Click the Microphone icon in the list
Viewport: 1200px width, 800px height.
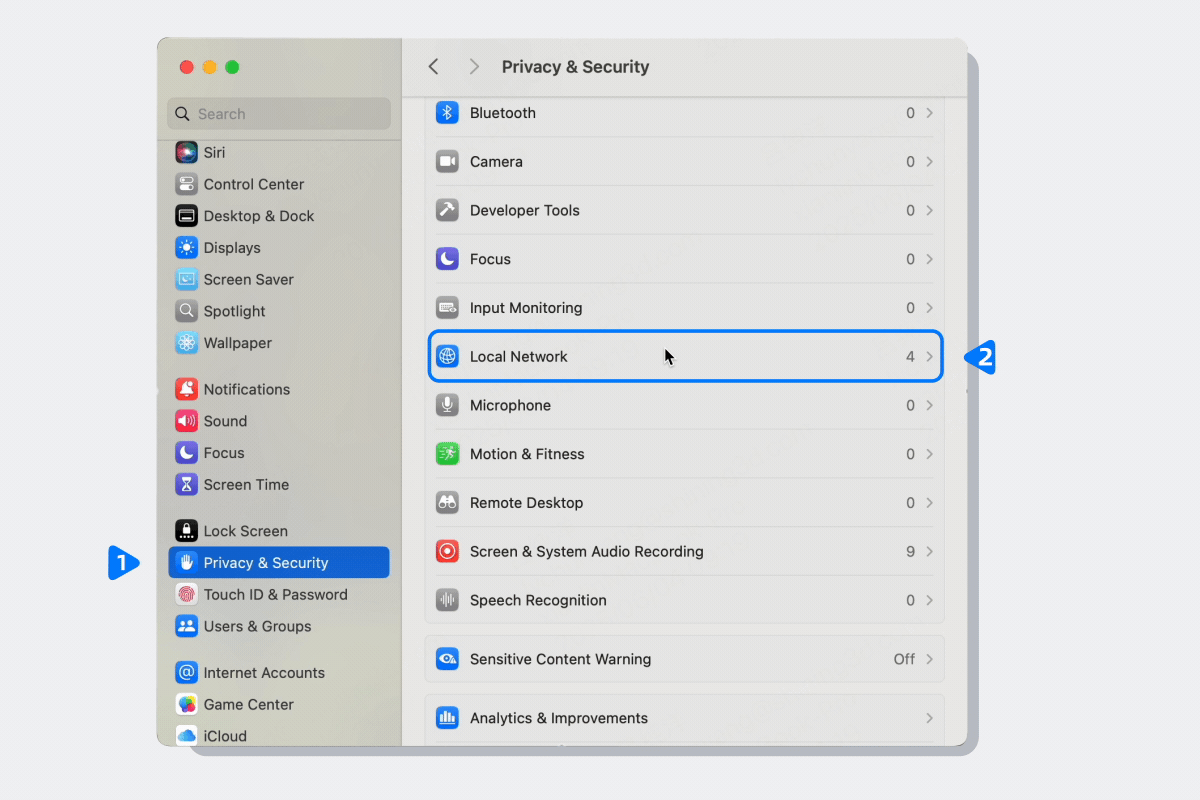[x=447, y=405]
